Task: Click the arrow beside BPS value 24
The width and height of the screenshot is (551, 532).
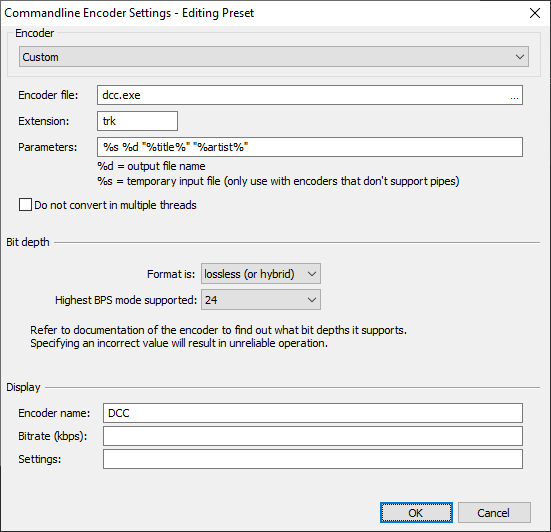Action: (x=312, y=300)
